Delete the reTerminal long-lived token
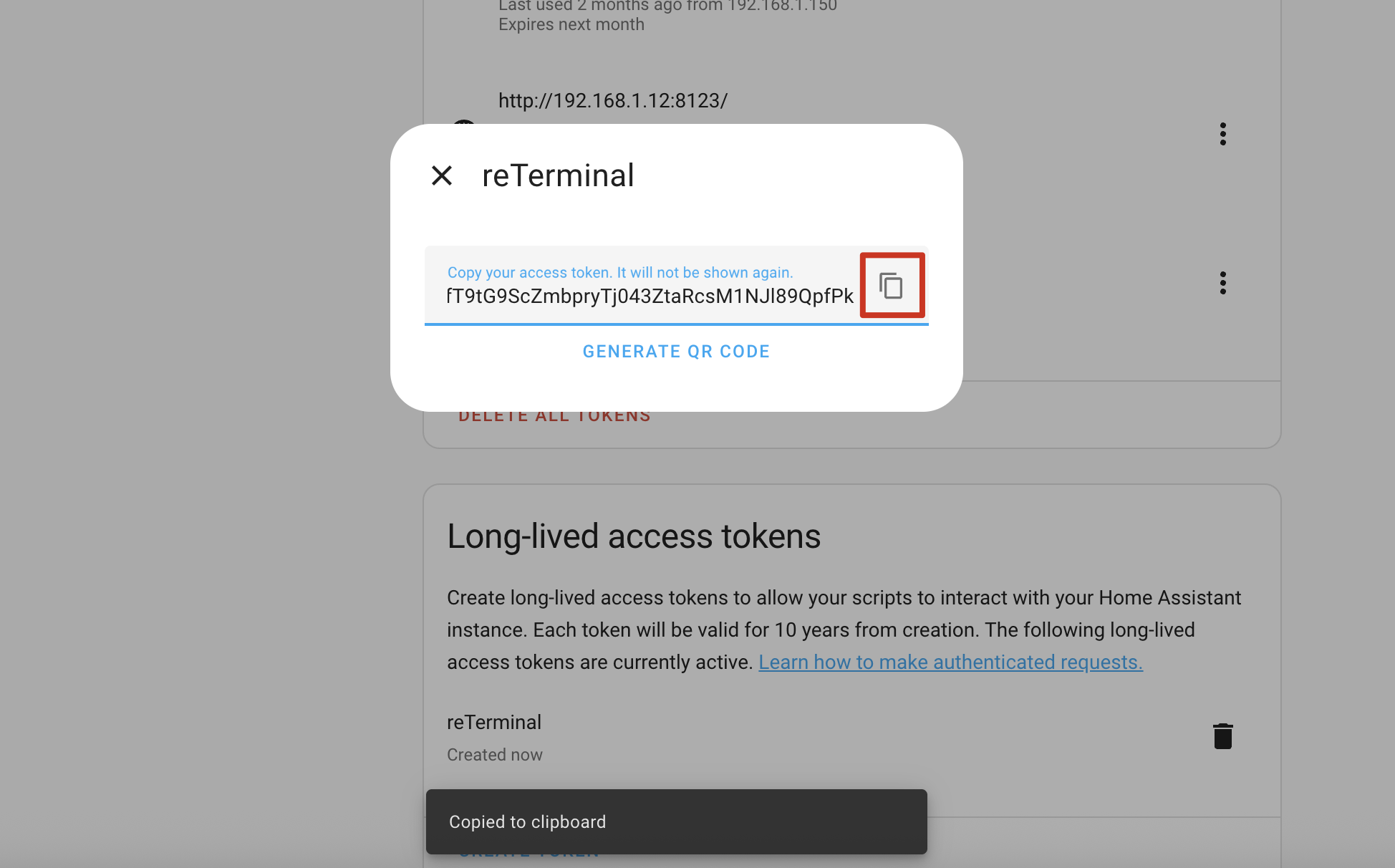Viewport: 1395px width, 868px height. click(1223, 736)
